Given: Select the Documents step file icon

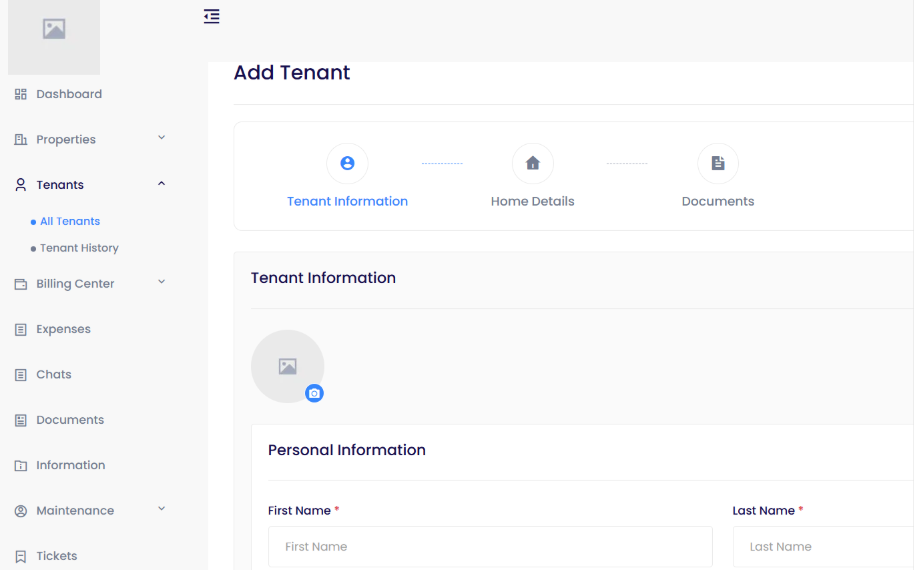Looking at the screenshot, I should pos(717,163).
